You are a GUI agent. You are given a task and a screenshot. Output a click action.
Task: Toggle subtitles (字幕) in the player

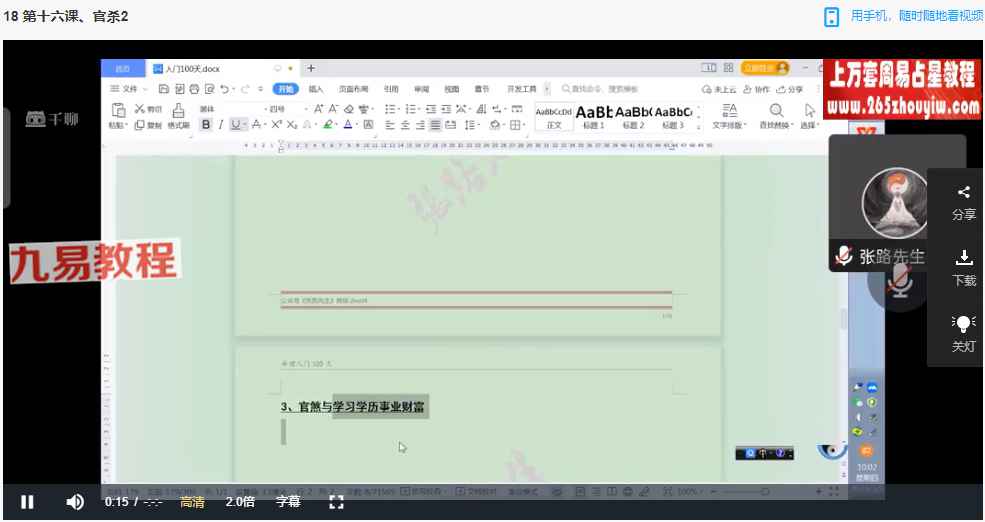point(288,502)
